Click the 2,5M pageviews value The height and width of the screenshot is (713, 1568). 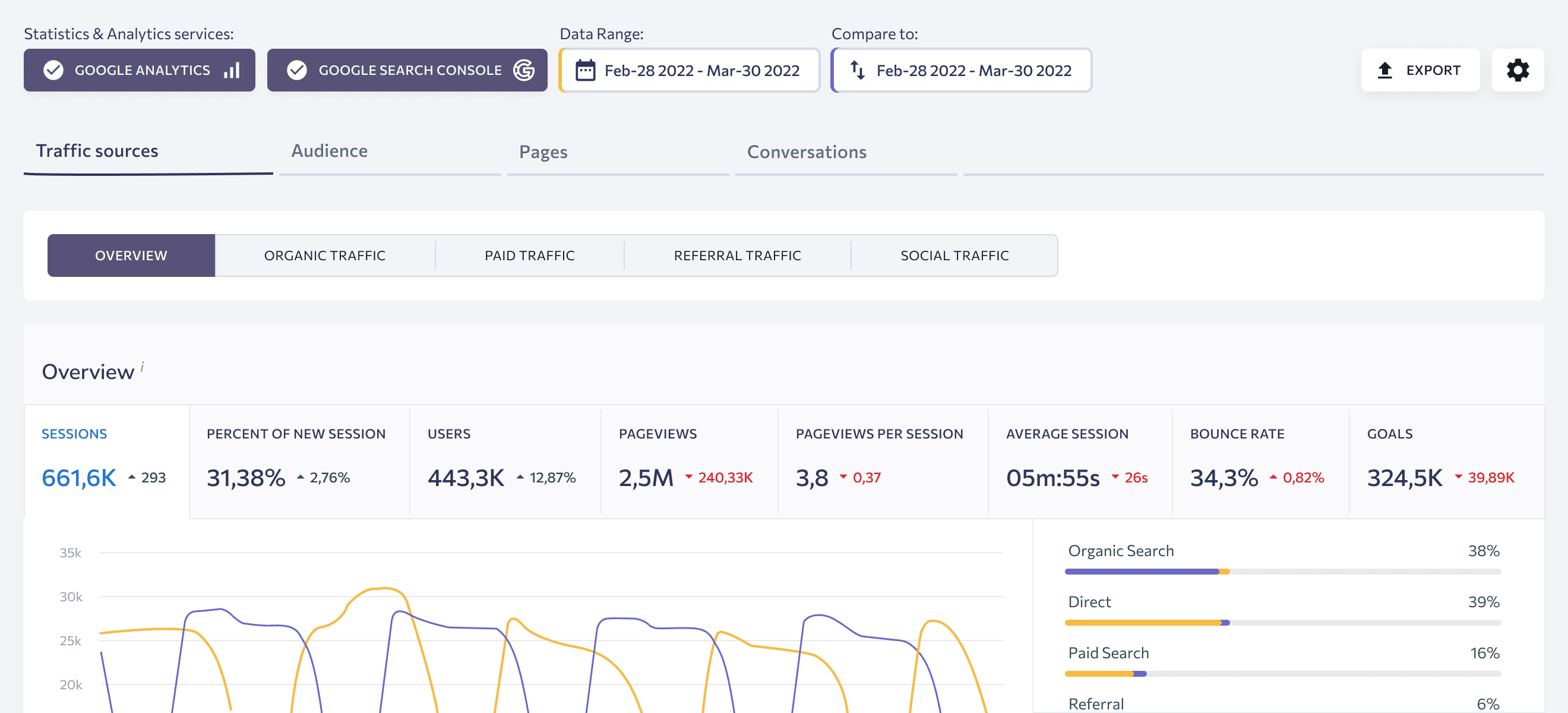click(646, 477)
